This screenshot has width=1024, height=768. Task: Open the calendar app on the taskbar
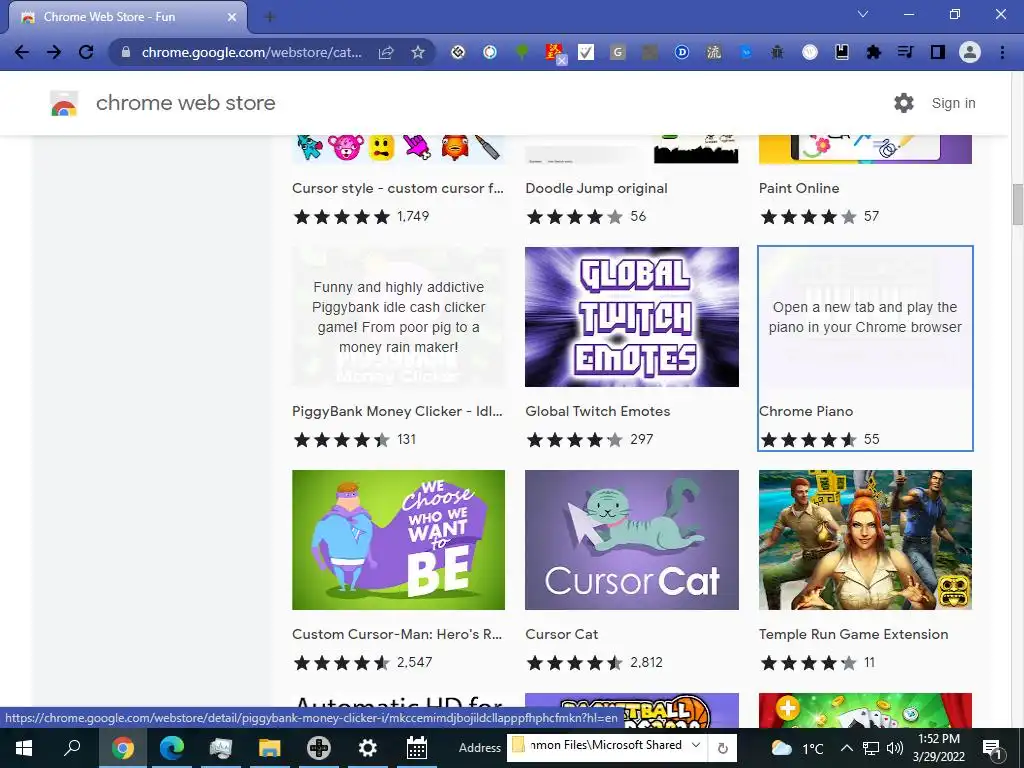(417, 748)
